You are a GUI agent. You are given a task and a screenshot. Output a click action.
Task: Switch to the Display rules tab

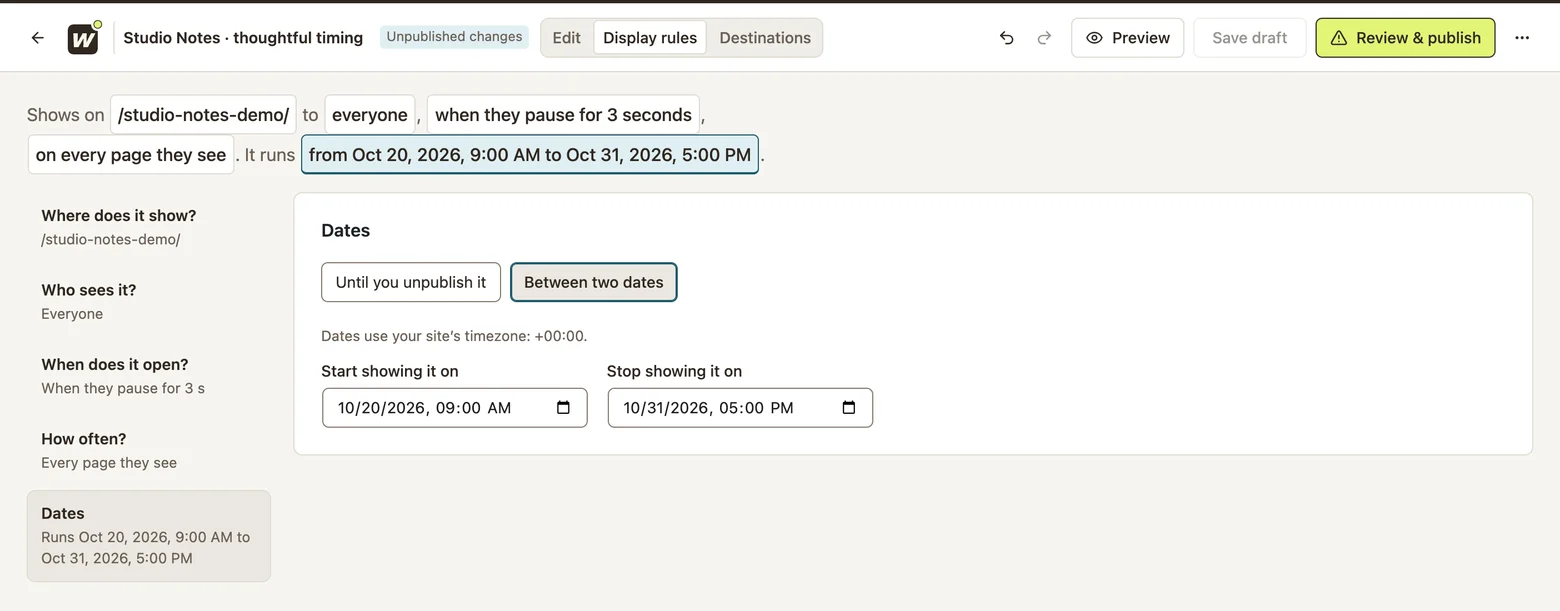pos(650,38)
